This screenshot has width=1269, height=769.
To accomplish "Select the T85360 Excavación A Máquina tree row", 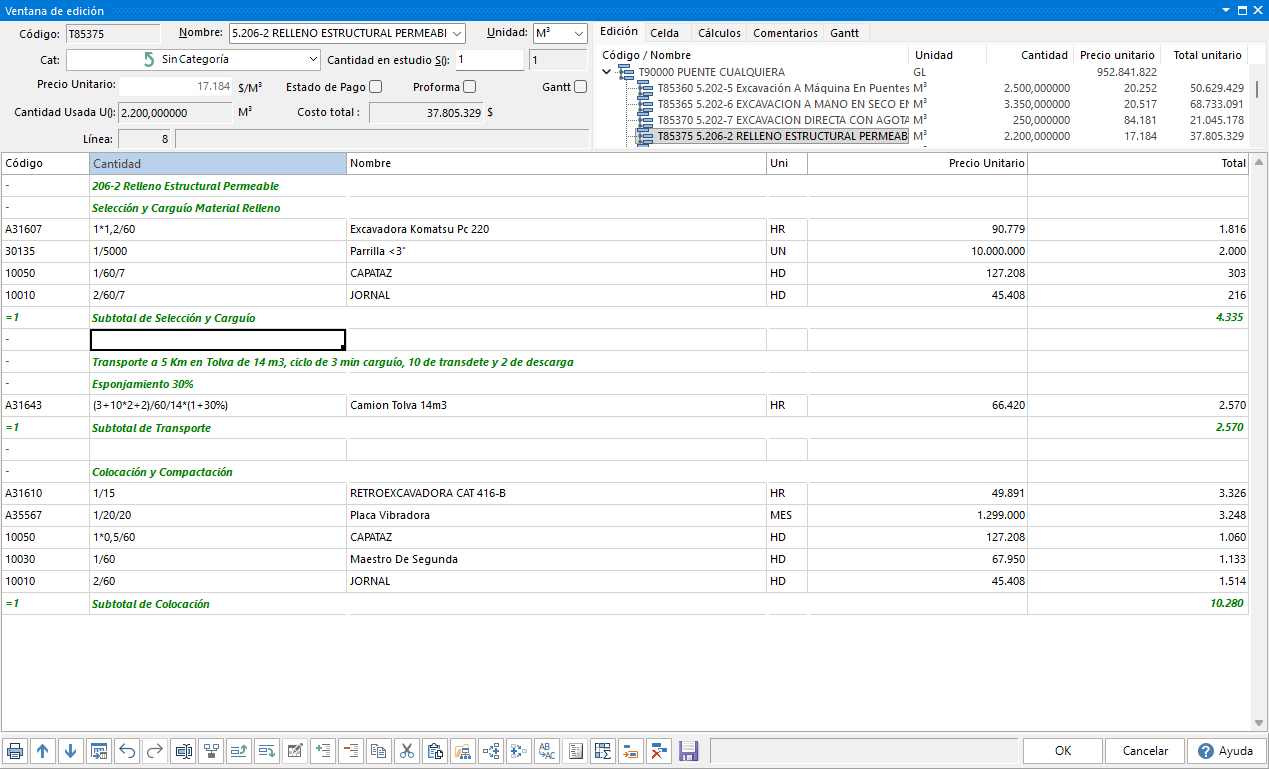I will 783,88.
